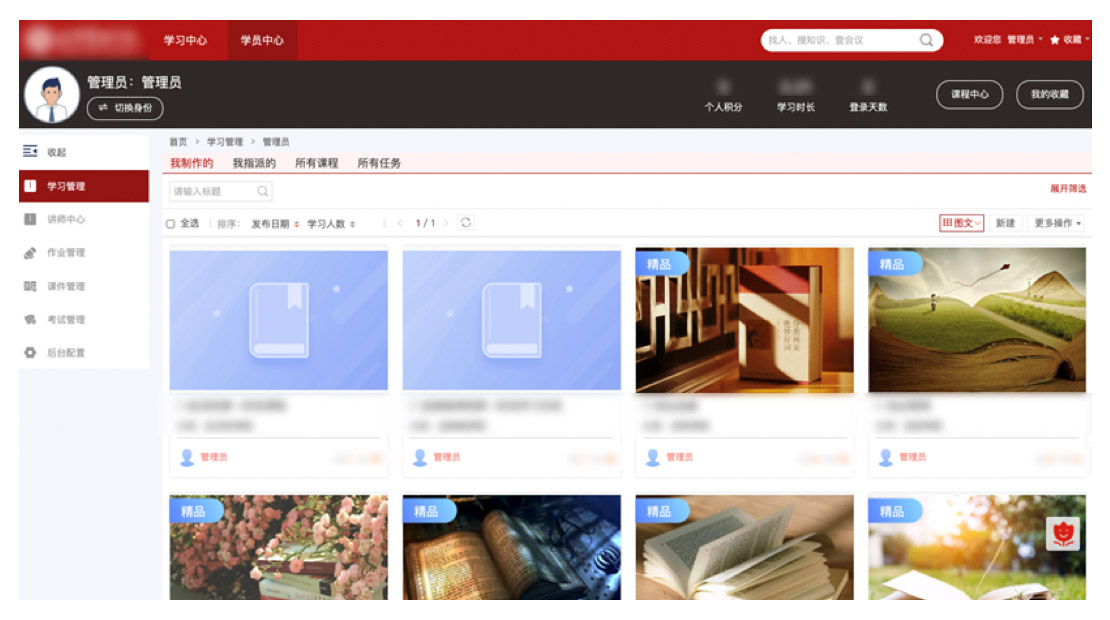The height and width of the screenshot is (620, 1110).
Task: Toggle sort order by 发布日期
Action: pyautogui.click(x=275, y=224)
